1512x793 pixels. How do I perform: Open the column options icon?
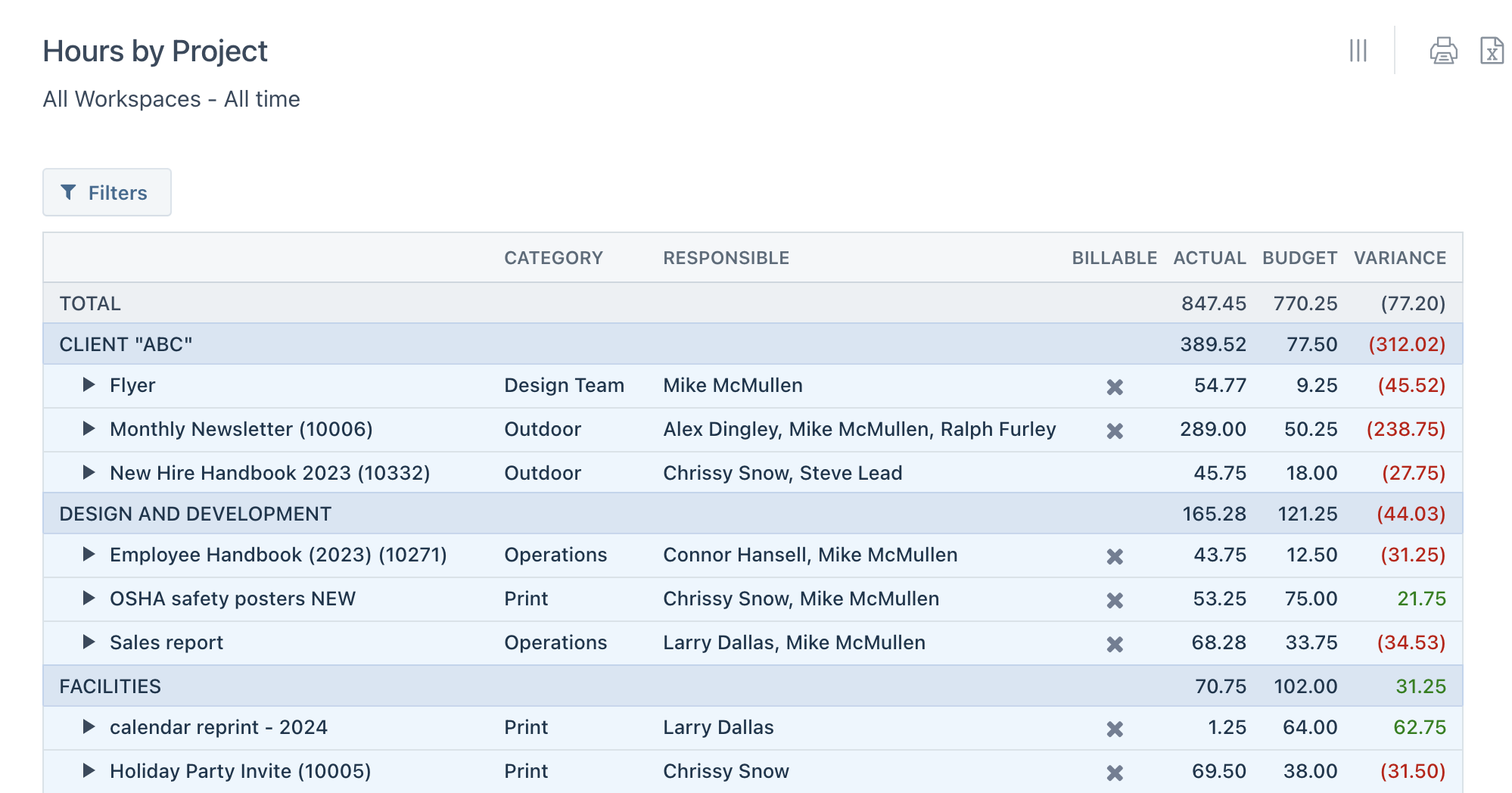1359,51
